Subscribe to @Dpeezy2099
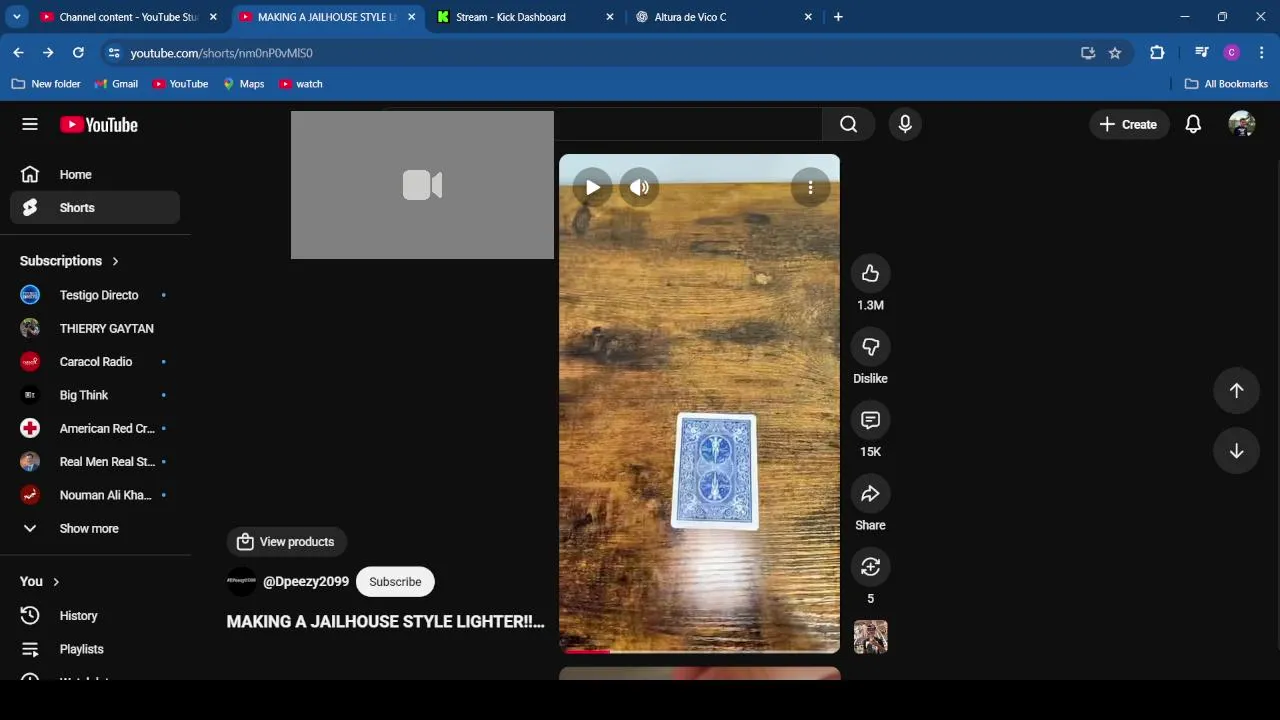 pos(395,582)
